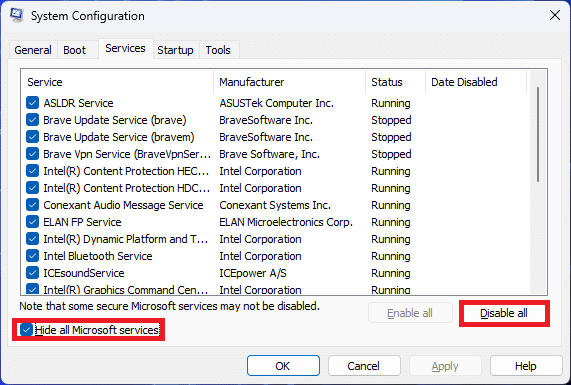Select the Services tab
Viewport: 571px width, 385px height.
(x=125, y=48)
